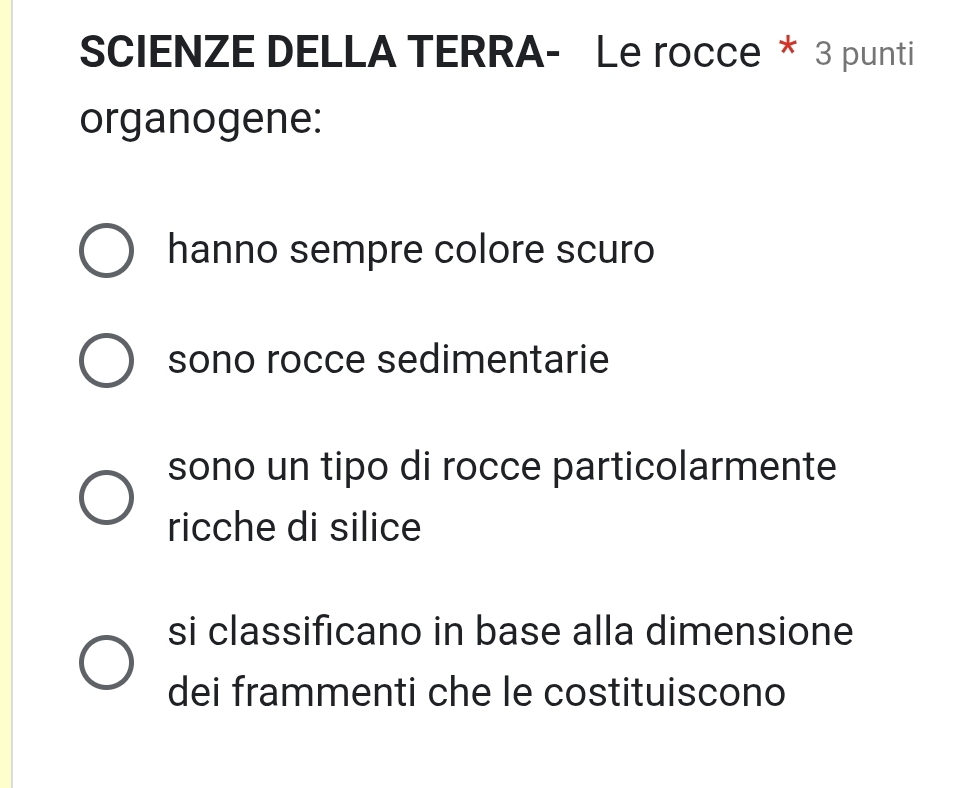The image size is (977, 788).
Task: Select the "hanno sempre colore scuro" radio button
Action: click(105, 251)
